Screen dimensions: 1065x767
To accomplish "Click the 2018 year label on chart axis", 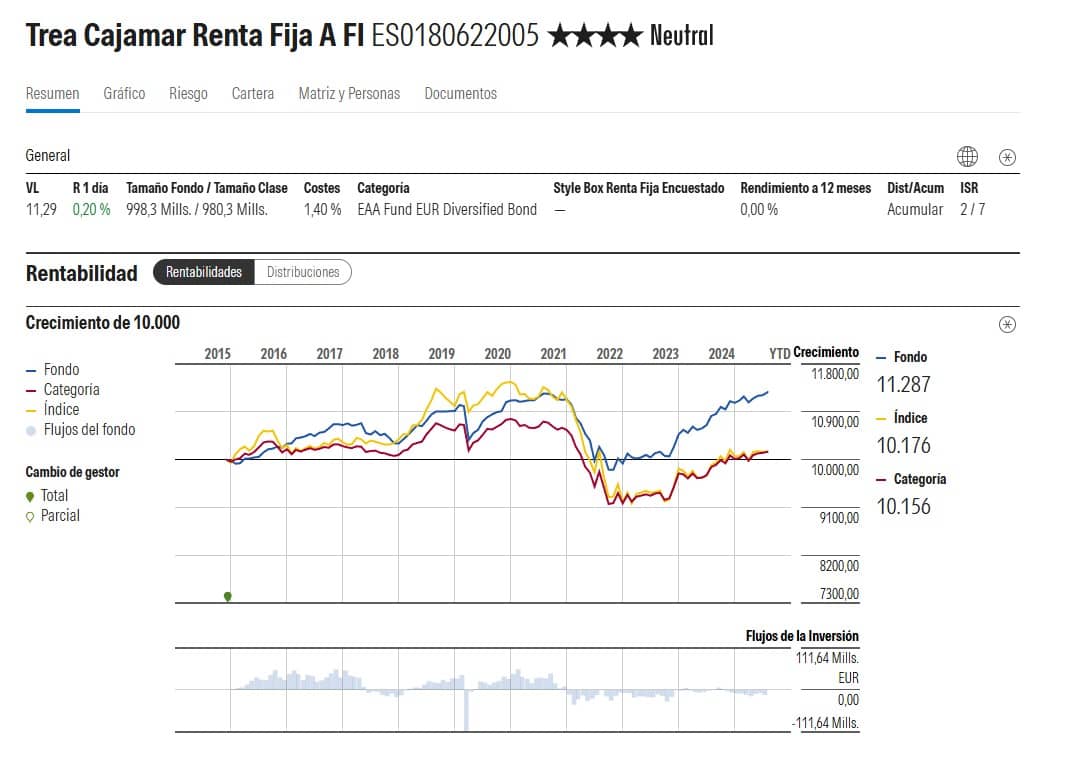I will point(385,354).
